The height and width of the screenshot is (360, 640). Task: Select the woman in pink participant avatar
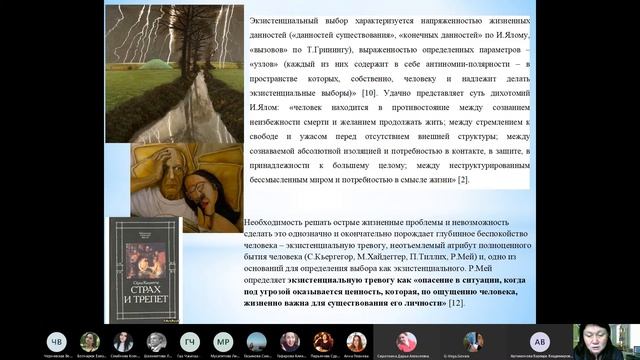coord(407,342)
